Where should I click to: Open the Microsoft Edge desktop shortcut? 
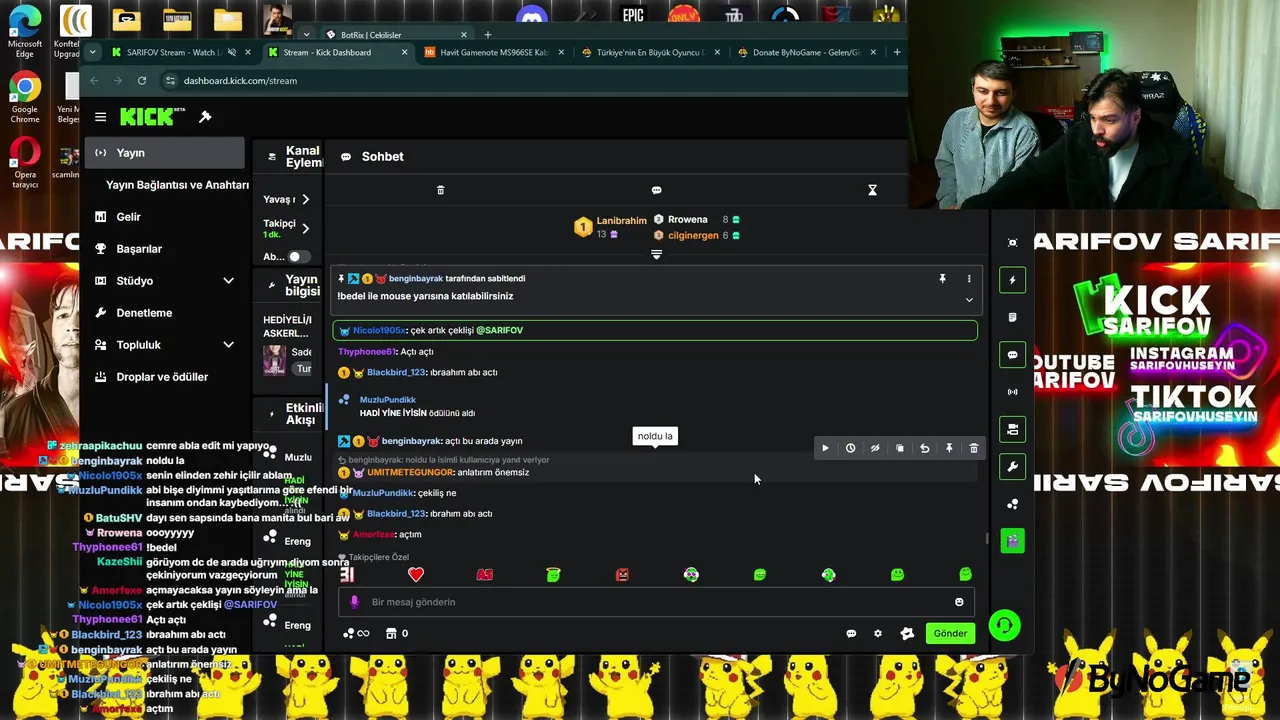pos(25,31)
